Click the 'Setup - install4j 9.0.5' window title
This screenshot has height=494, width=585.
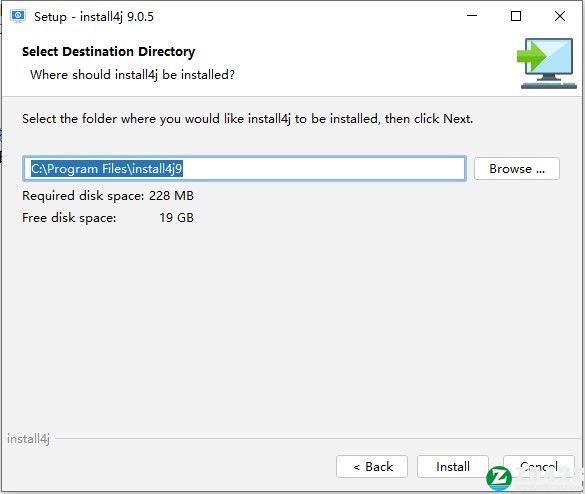point(94,16)
